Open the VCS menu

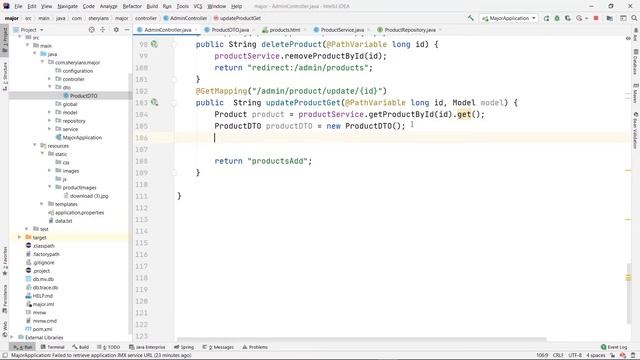coord(198,6)
